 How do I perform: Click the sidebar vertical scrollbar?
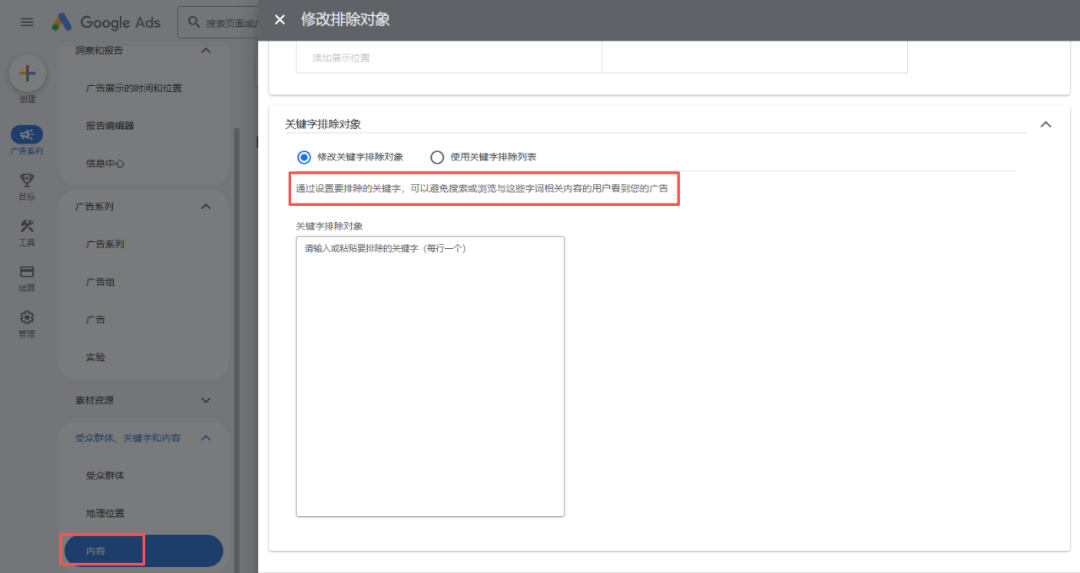click(237, 350)
